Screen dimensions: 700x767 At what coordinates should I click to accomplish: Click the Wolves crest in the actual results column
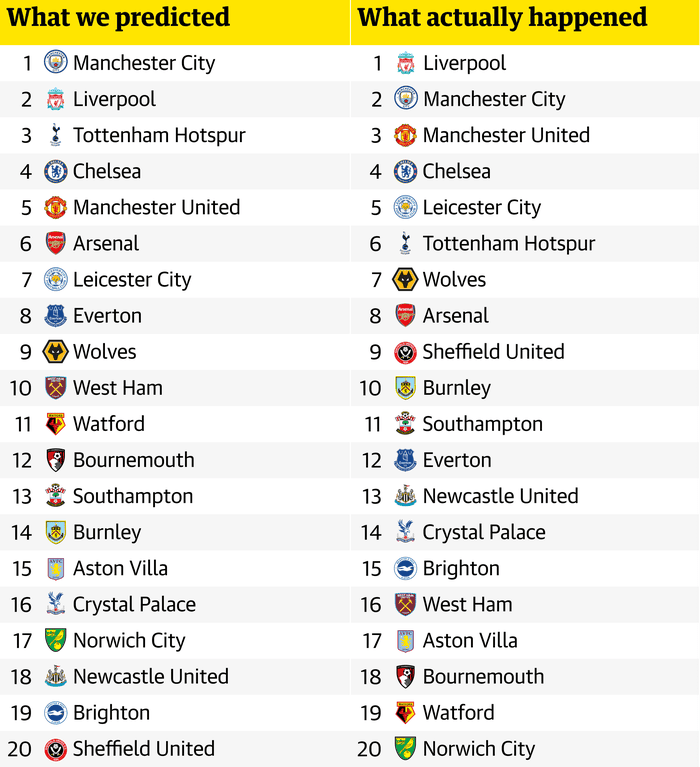(x=405, y=279)
